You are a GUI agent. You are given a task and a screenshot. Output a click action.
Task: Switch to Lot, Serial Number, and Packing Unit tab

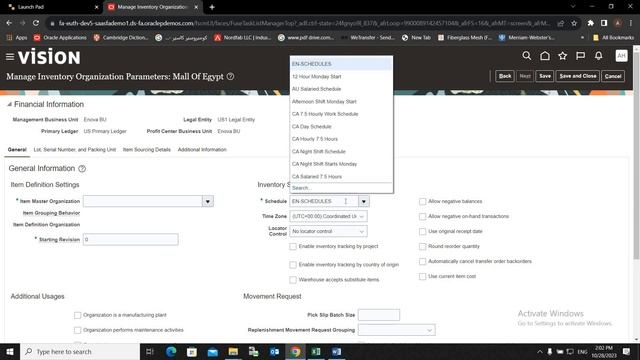75,150
